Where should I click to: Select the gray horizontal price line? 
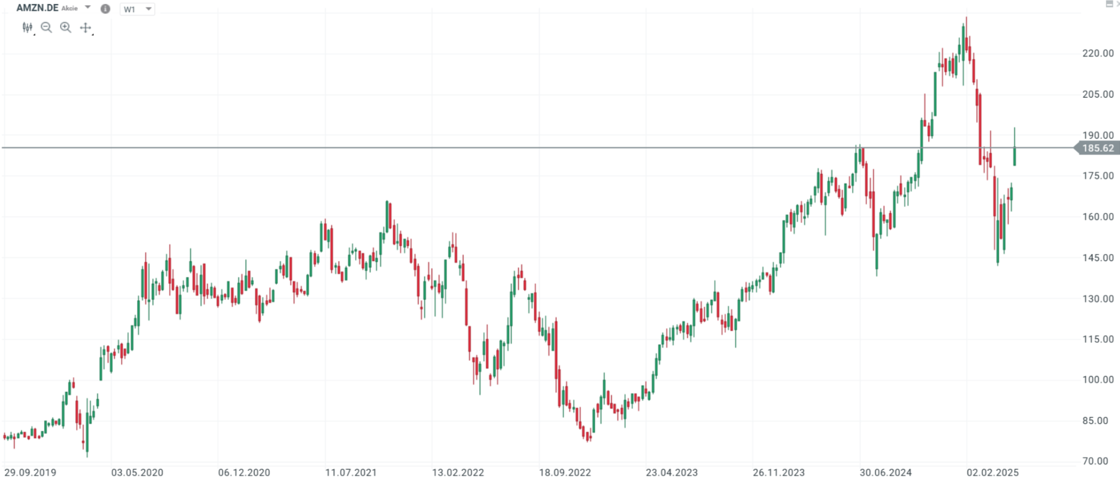tap(500, 148)
